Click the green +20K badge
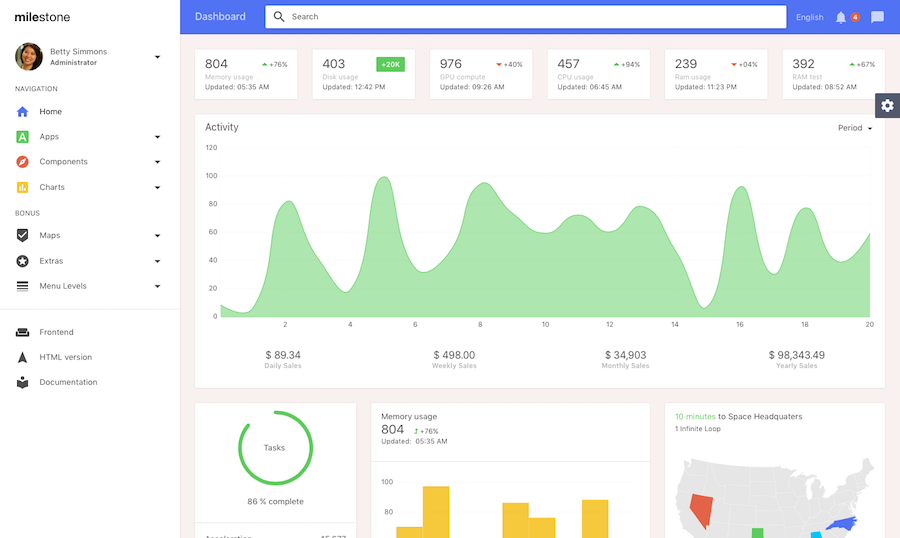 (x=390, y=64)
